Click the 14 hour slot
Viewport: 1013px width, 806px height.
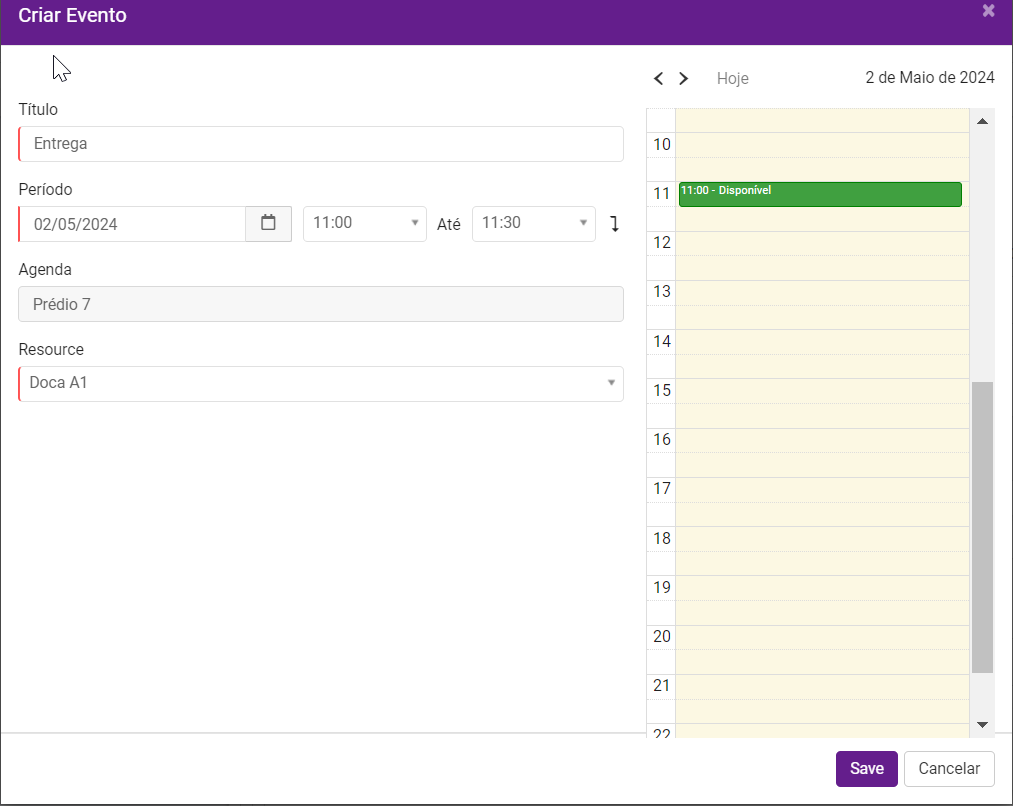pyautogui.click(x=822, y=342)
